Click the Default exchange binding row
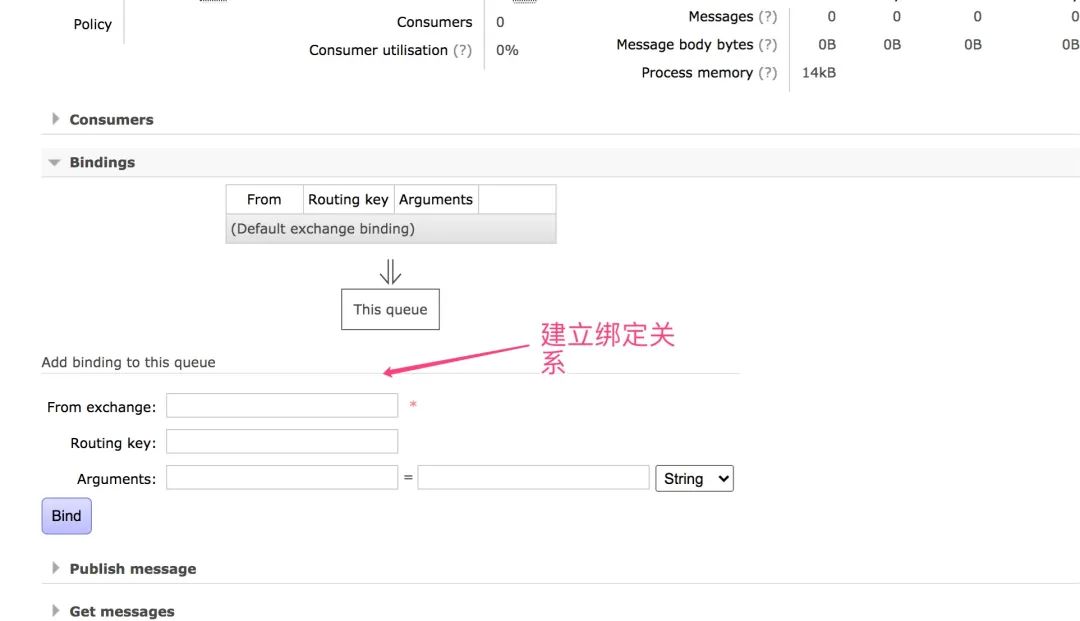 pyautogui.click(x=390, y=229)
